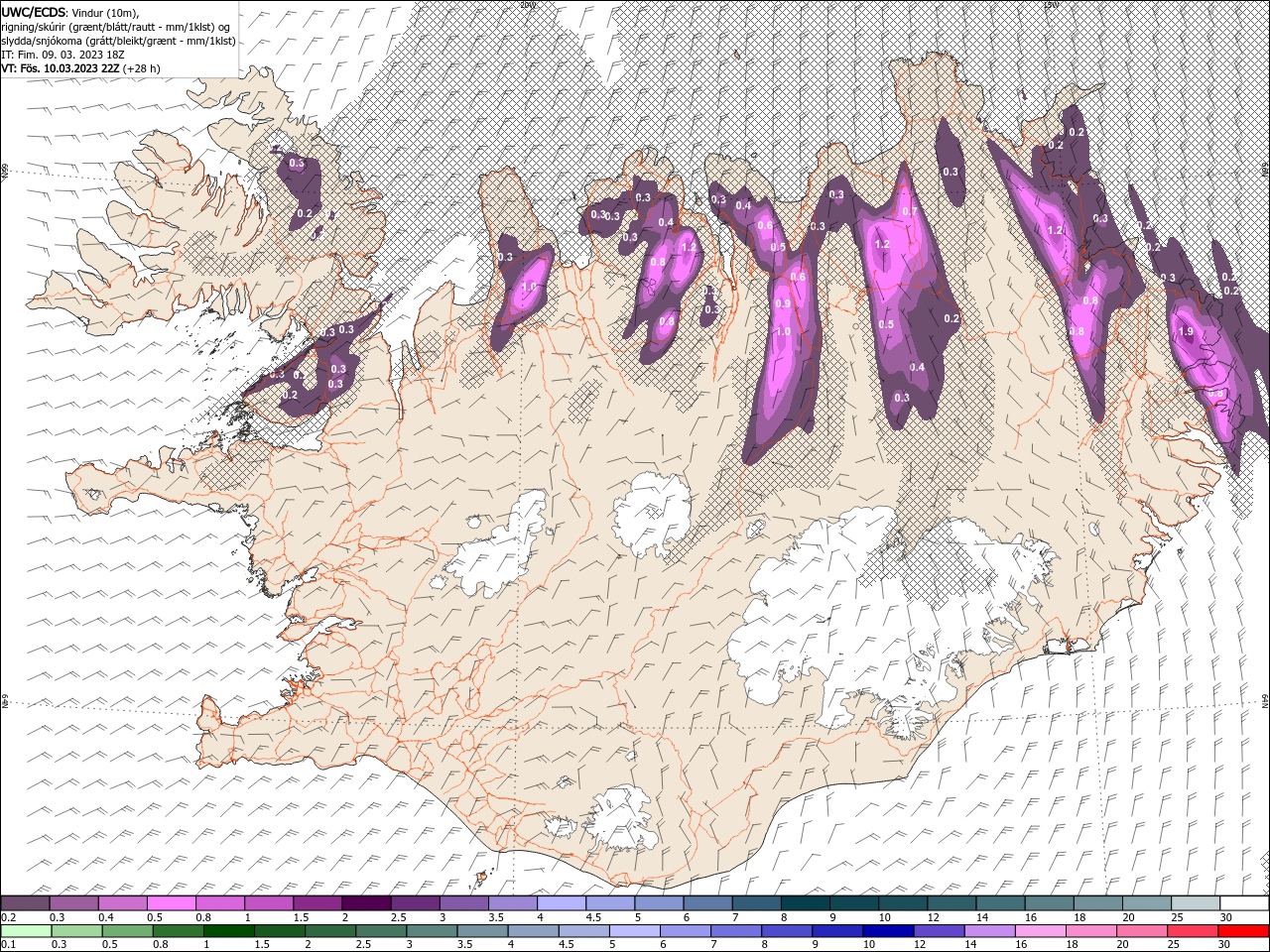The height and width of the screenshot is (952, 1270).
Task: Click the dark purple top legend swatch labeled 2
Action: [365, 903]
